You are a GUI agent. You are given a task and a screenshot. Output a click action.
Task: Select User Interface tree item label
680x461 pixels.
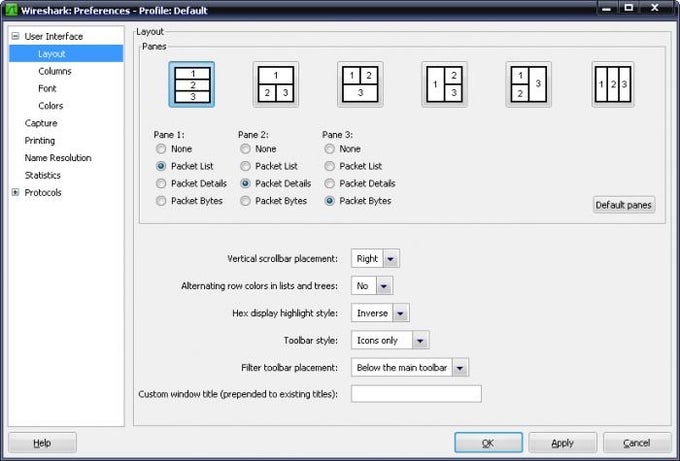(54, 36)
